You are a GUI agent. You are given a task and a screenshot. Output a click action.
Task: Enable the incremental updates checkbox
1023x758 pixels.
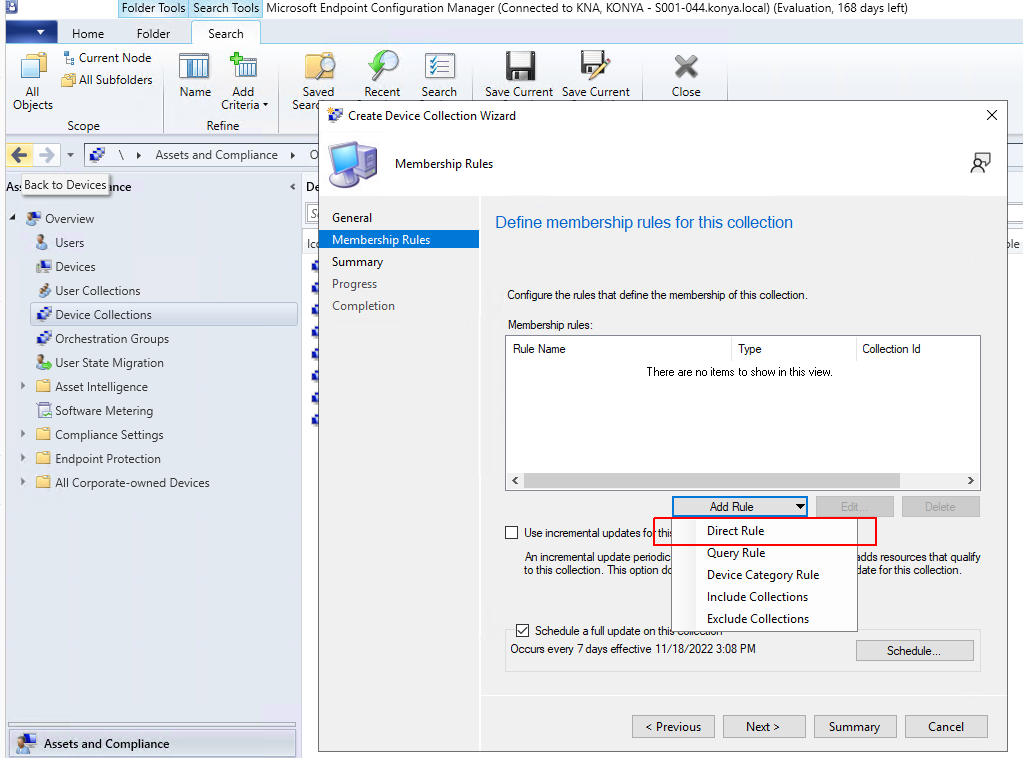click(512, 533)
